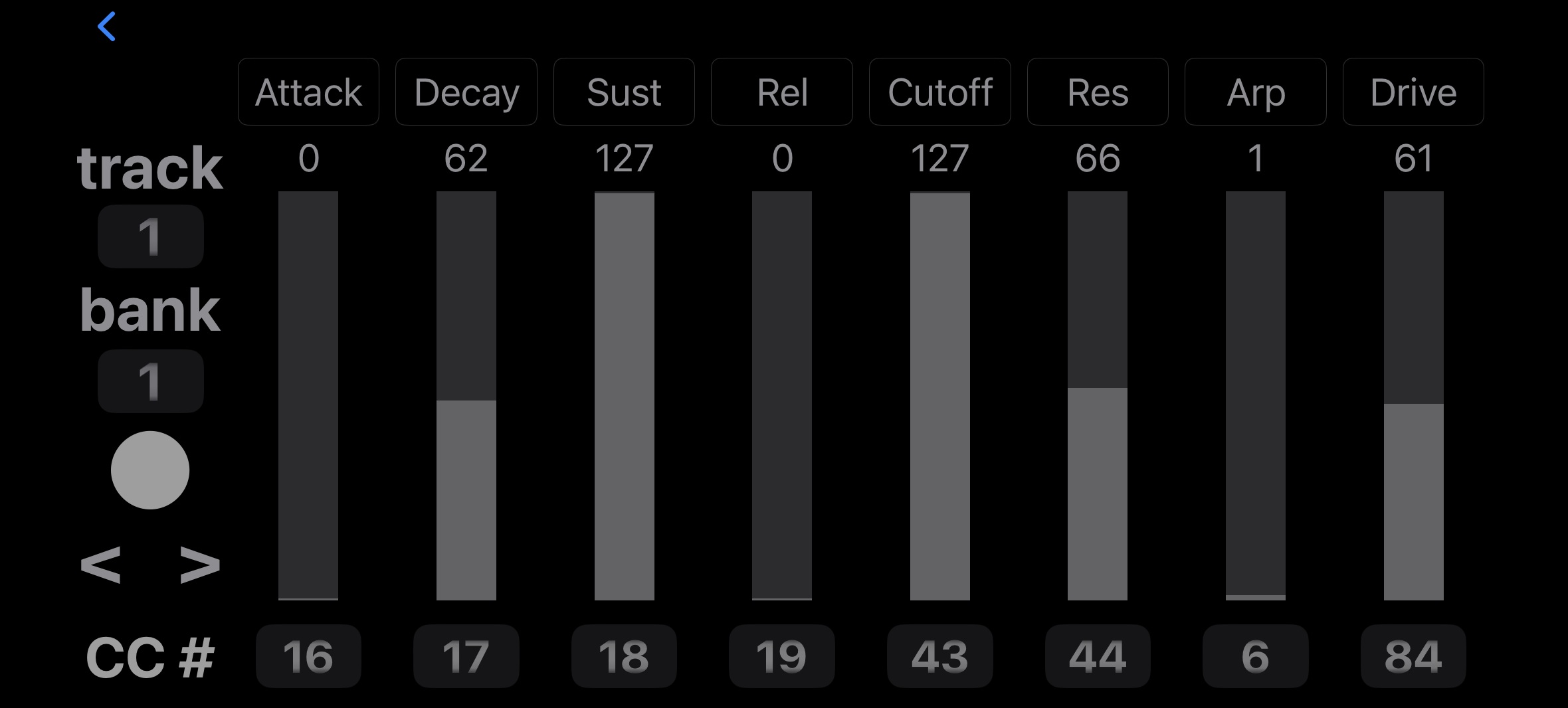
Task: Select the Rel label field
Action: click(782, 92)
